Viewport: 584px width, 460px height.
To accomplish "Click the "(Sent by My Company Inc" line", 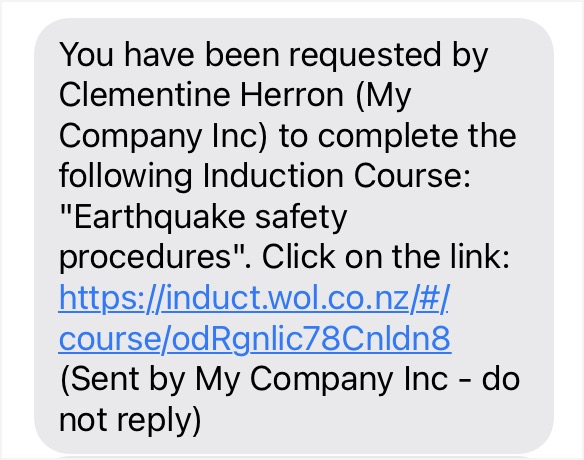I will 254,380.
